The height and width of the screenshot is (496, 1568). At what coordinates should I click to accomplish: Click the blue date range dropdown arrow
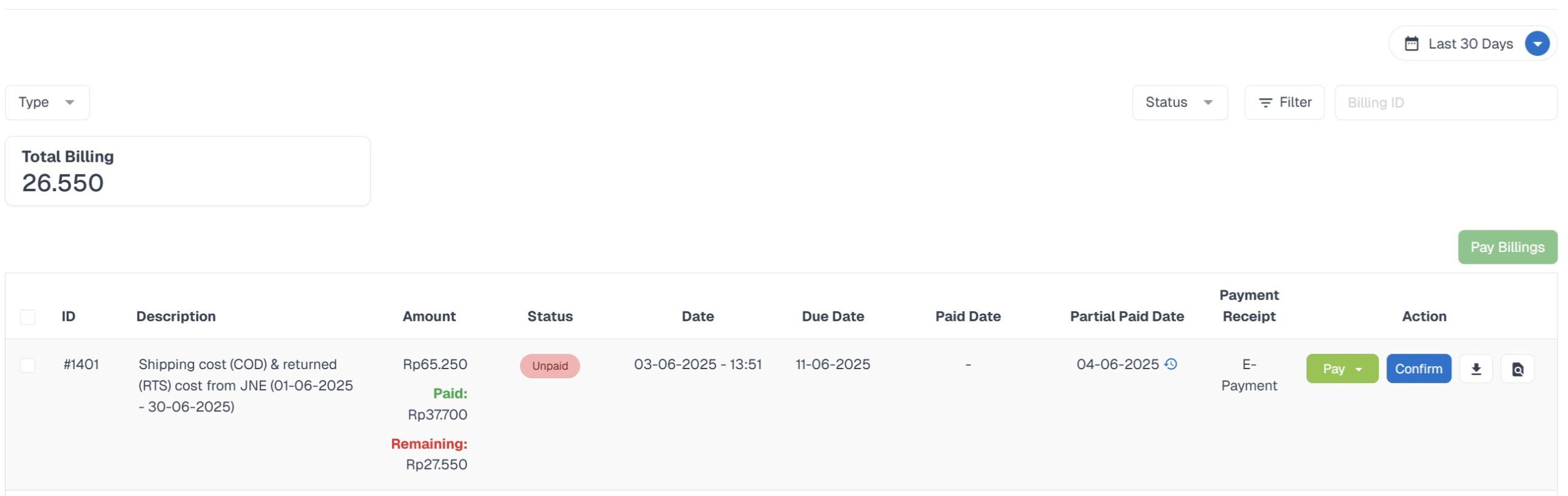pyautogui.click(x=1537, y=44)
